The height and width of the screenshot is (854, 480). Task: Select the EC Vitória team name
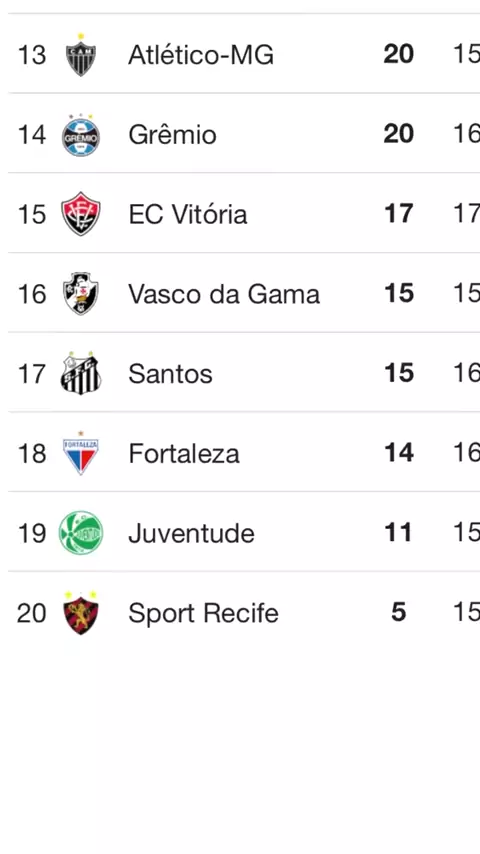tap(188, 214)
